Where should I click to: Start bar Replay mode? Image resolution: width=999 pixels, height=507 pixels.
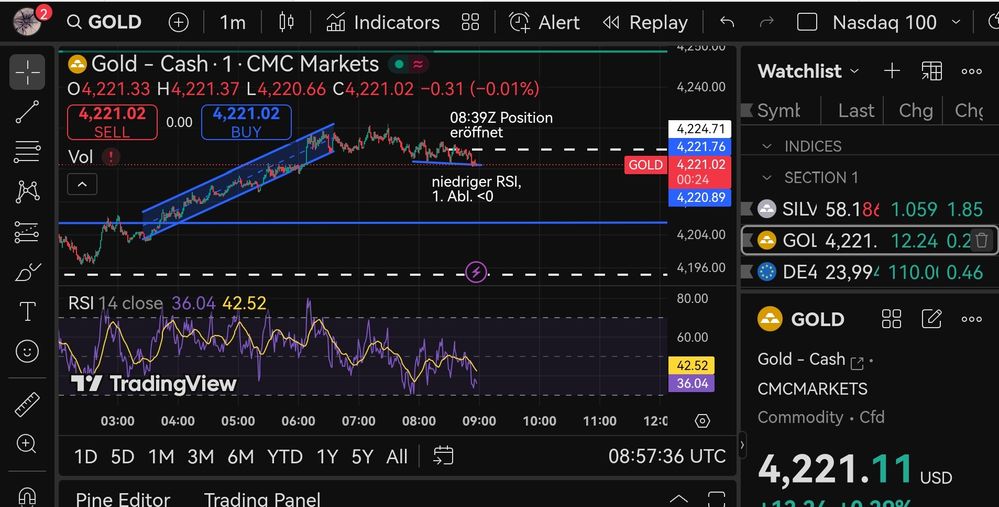click(645, 22)
